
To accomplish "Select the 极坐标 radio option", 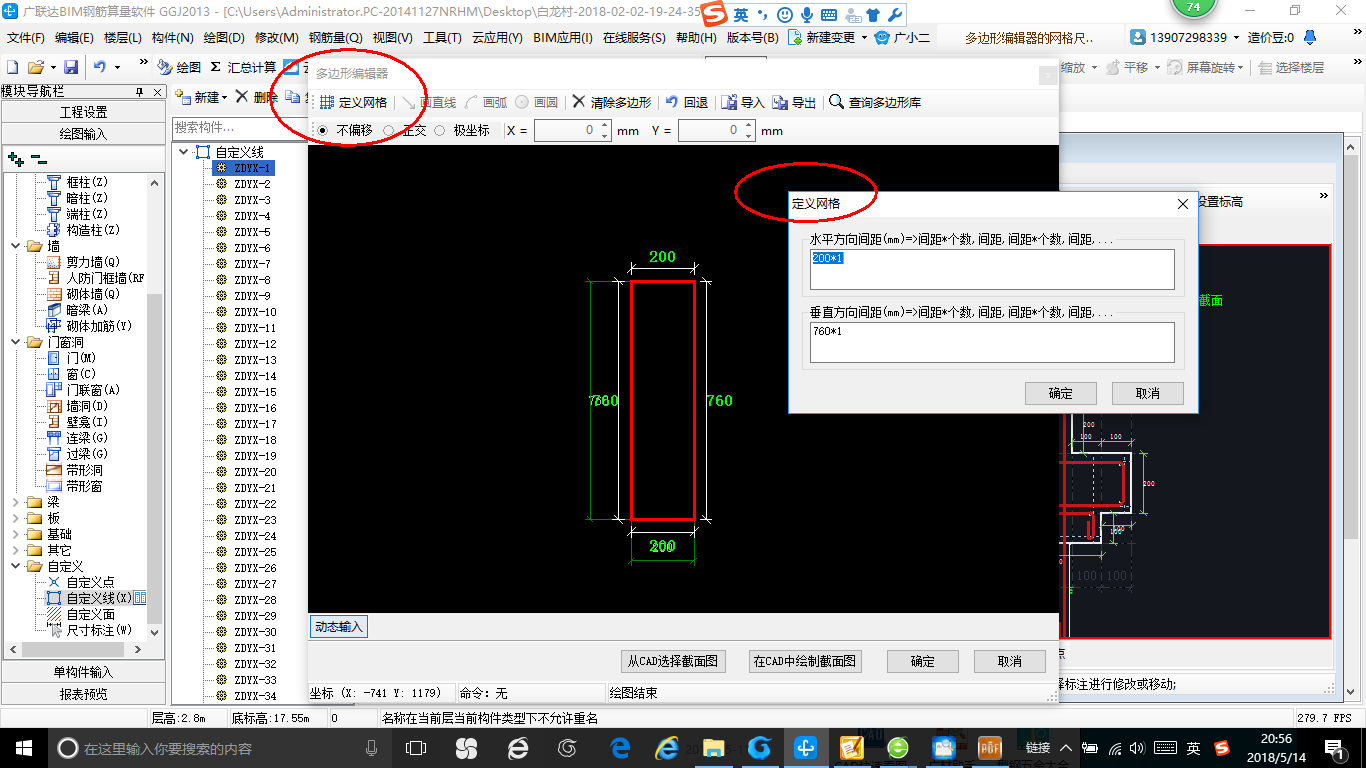I will coord(439,130).
